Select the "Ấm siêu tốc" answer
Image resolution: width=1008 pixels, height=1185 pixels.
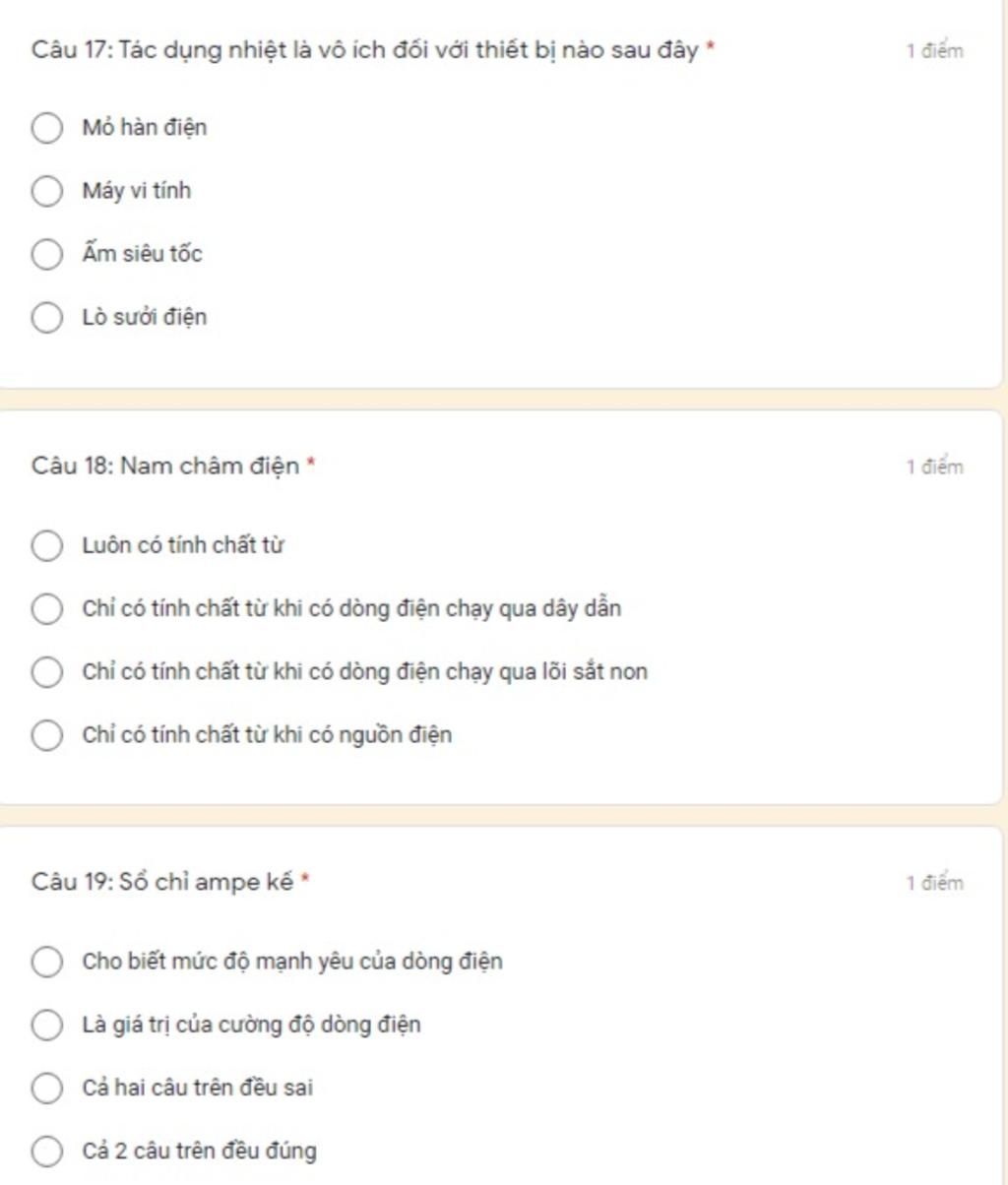click(47, 254)
